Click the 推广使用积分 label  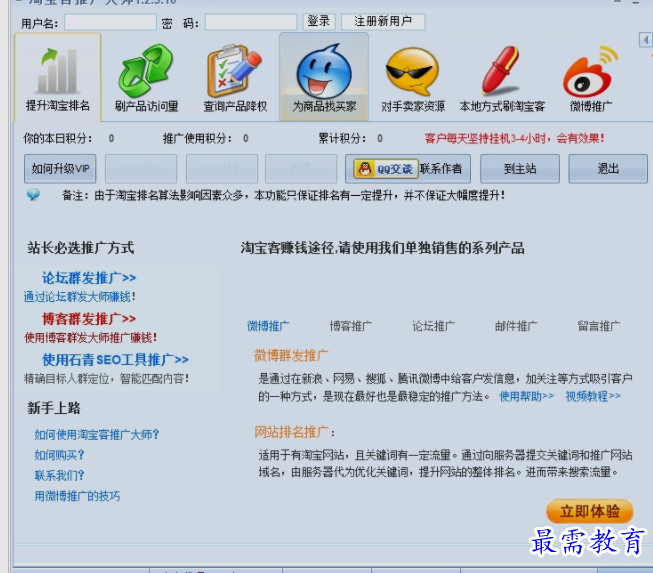pyautogui.click(x=197, y=138)
